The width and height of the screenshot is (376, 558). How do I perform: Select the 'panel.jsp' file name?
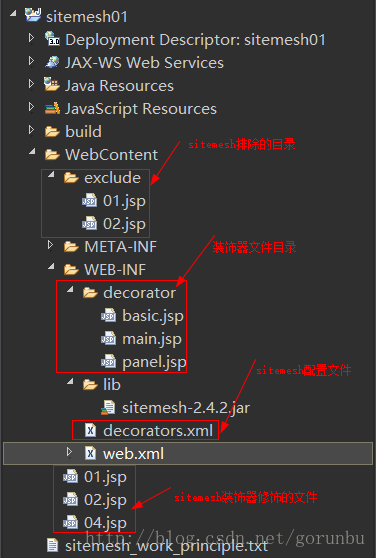(154, 363)
